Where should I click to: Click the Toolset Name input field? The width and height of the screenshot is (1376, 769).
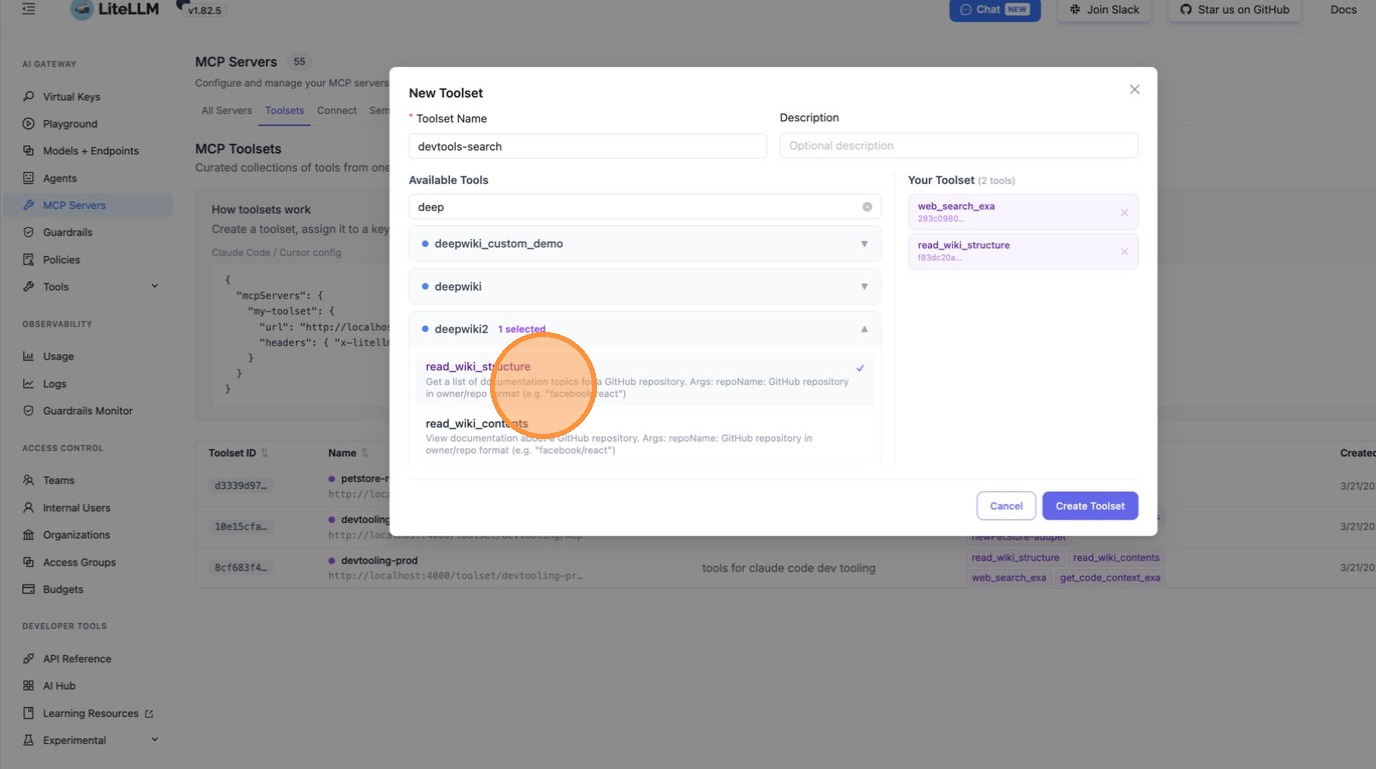[588, 146]
